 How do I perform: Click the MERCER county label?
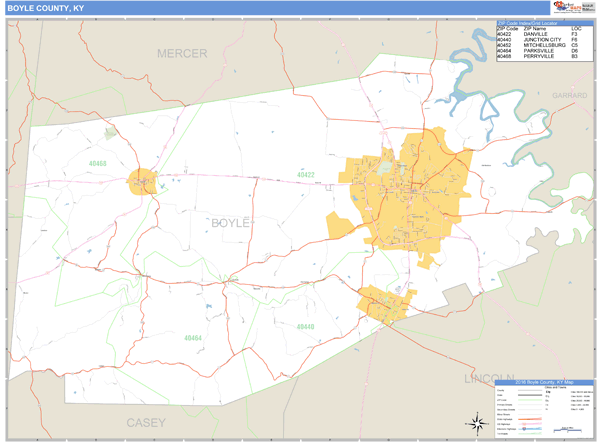[182, 53]
